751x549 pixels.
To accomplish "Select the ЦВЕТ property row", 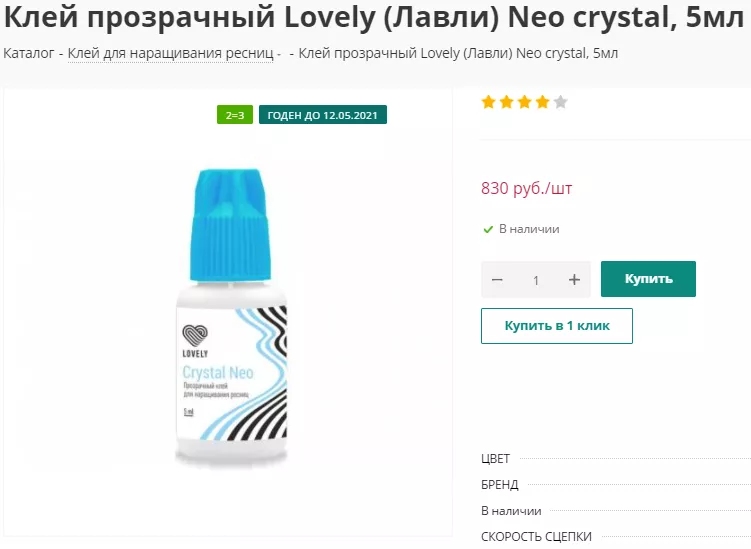I will click(496, 459).
